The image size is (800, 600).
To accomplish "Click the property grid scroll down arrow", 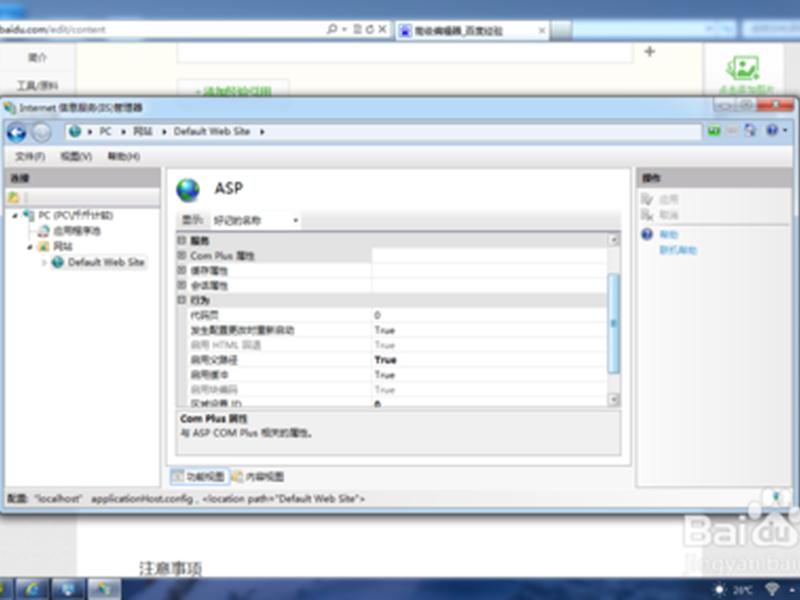I will pos(614,399).
